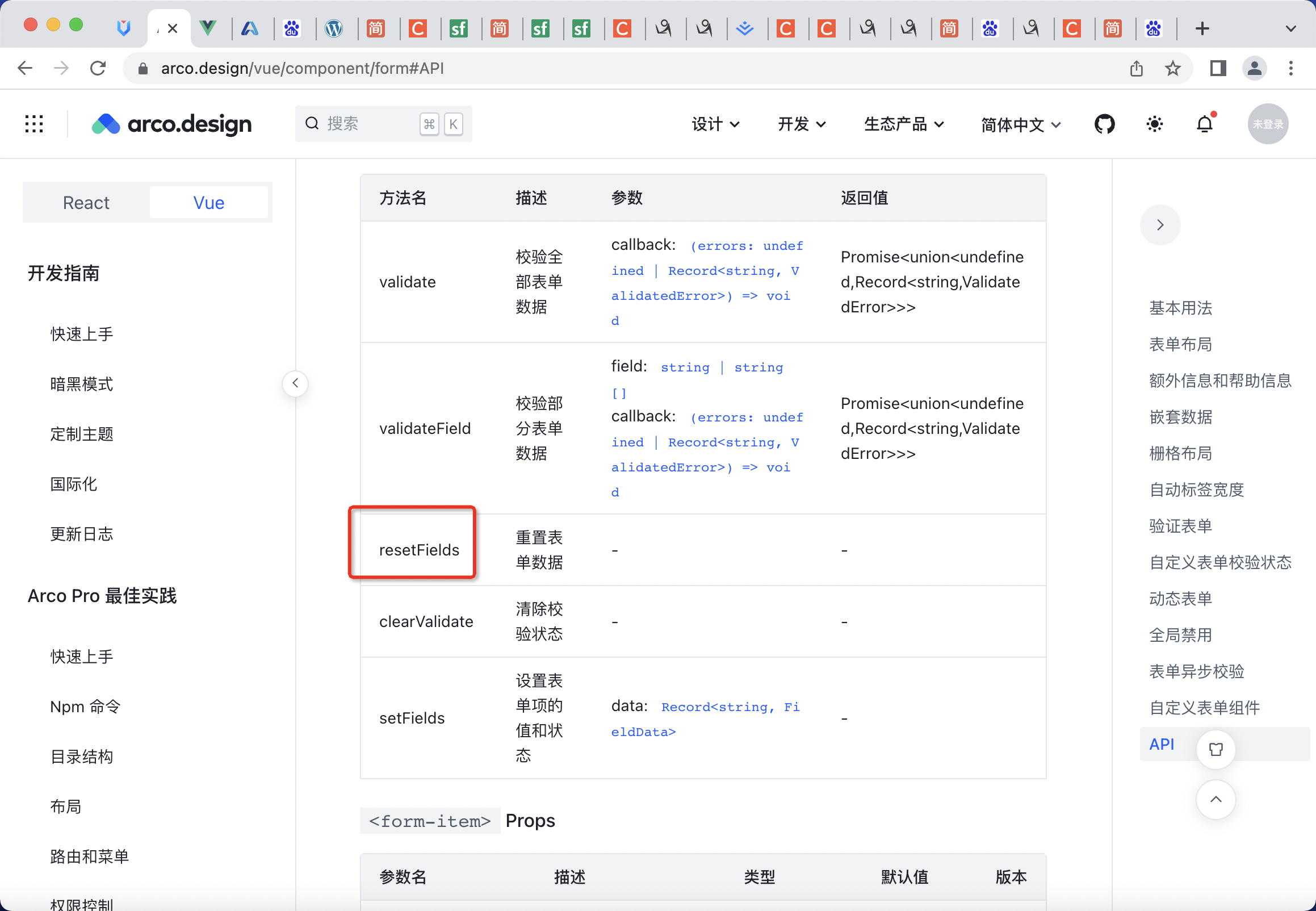Collapse the right anchor navigation panel
This screenshot has height=911, width=1316.
point(1160,225)
